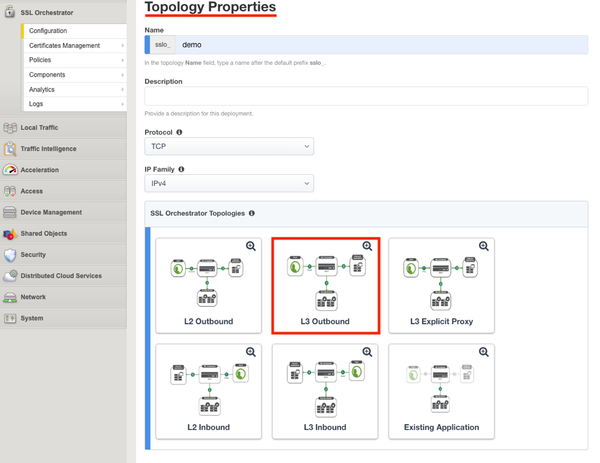Expand the Policies submenu
Screen dimensions: 600x463
tap(76, 60)
